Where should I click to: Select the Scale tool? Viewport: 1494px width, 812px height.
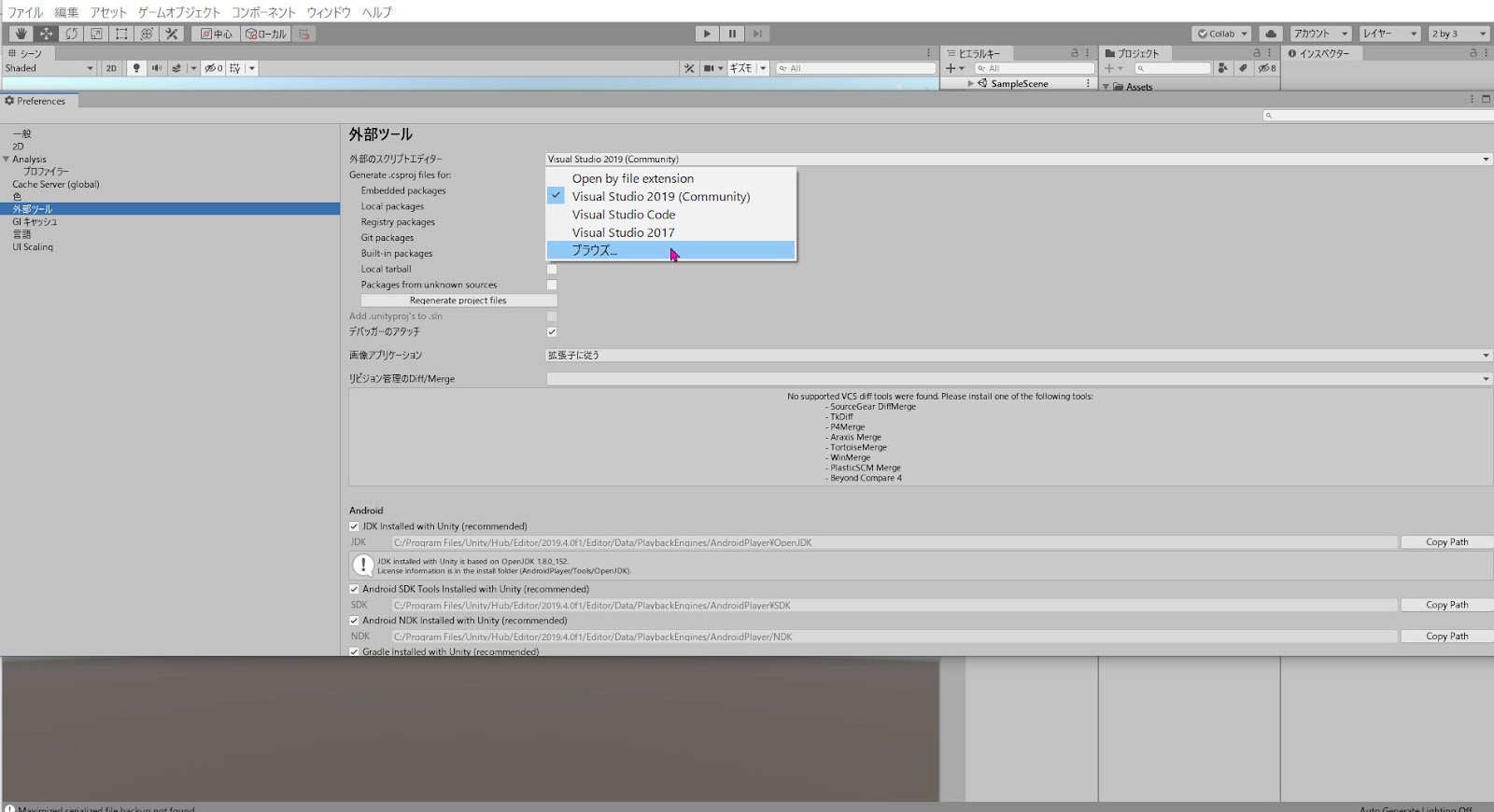pyautogui.click(x=96, y=34)
